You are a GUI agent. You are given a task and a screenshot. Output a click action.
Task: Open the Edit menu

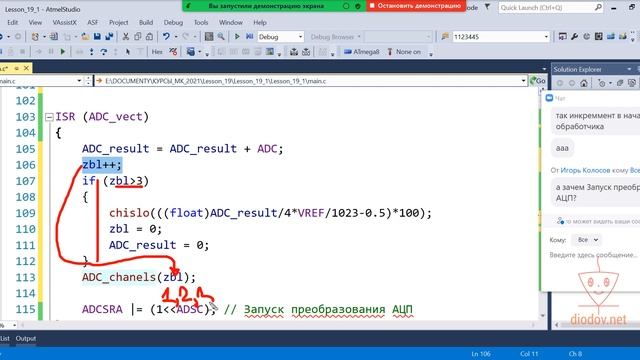pyautogui.click(x=13, y=22)
